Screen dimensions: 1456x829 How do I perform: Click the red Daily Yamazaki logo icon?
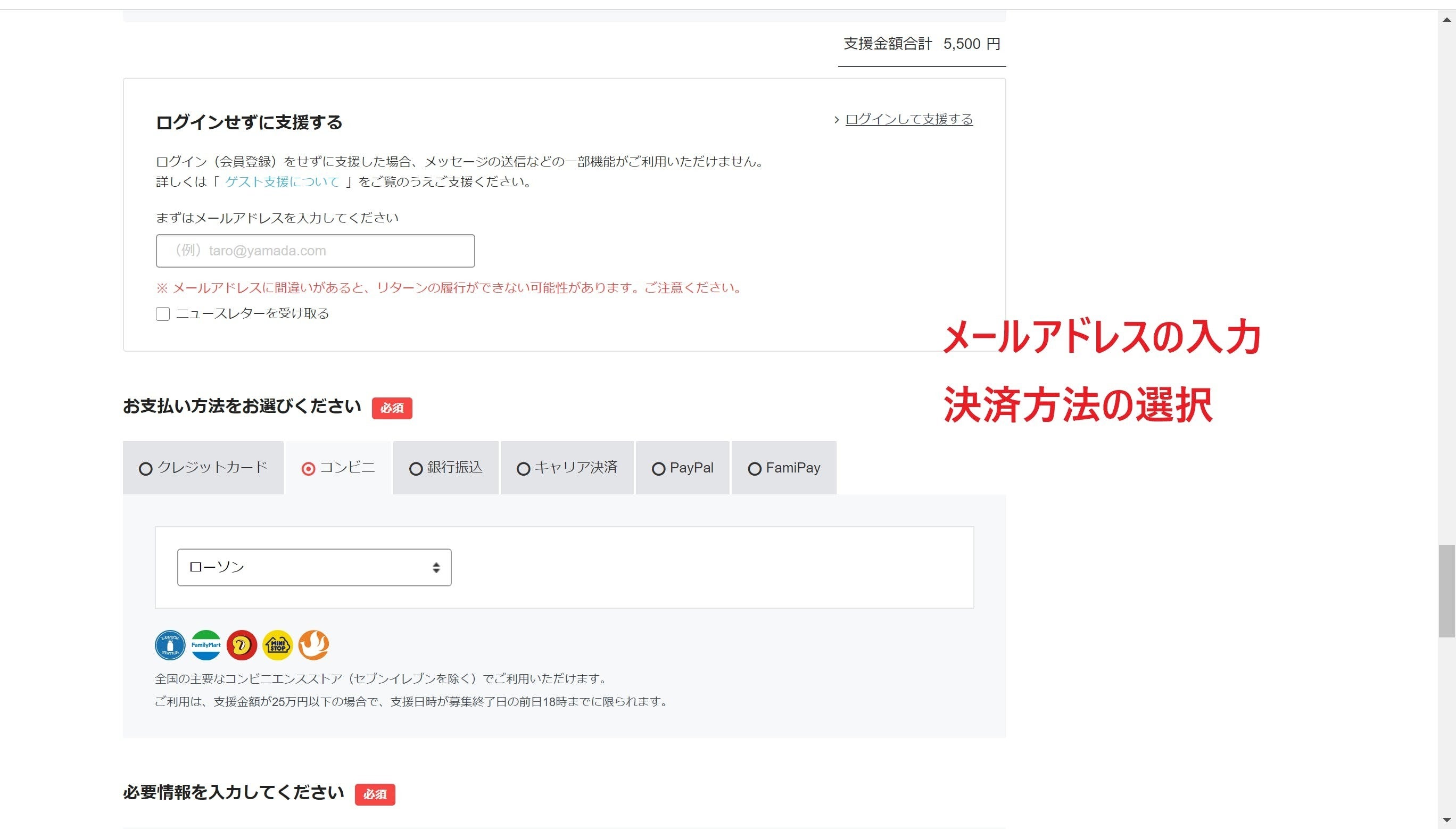pyautogui.click(x=242, y=645)
